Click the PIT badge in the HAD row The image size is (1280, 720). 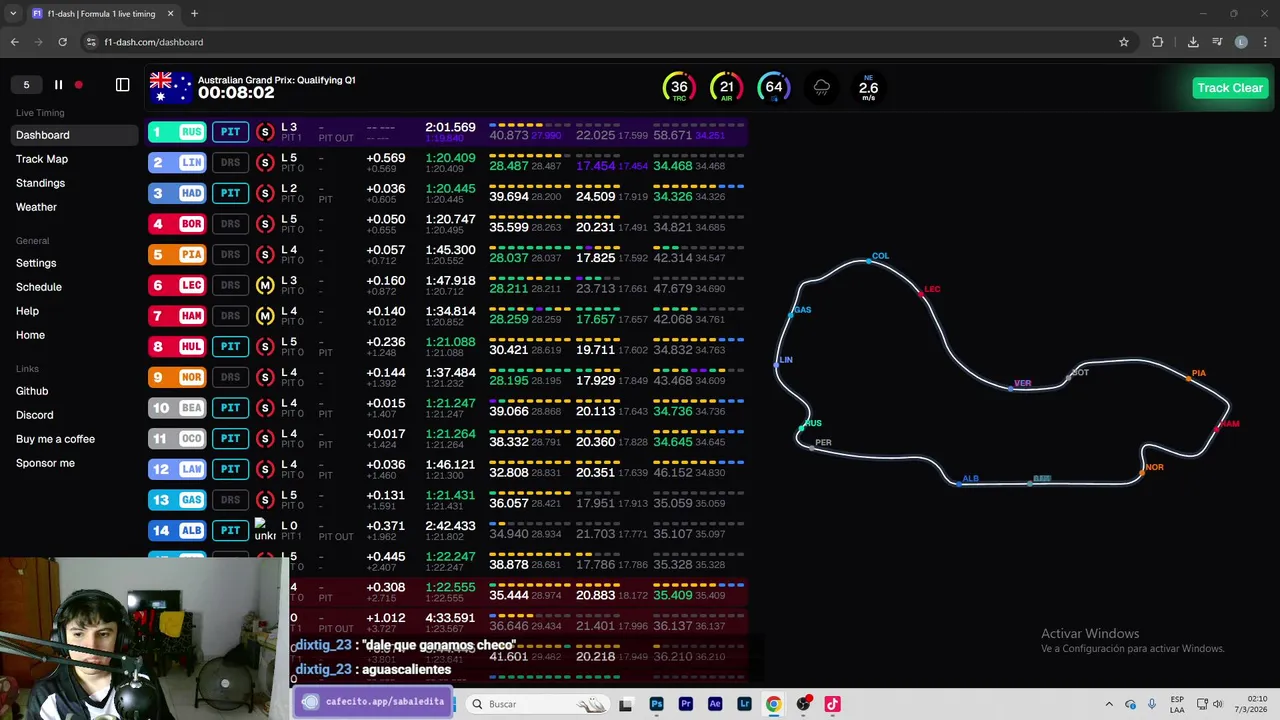[230, 193]
